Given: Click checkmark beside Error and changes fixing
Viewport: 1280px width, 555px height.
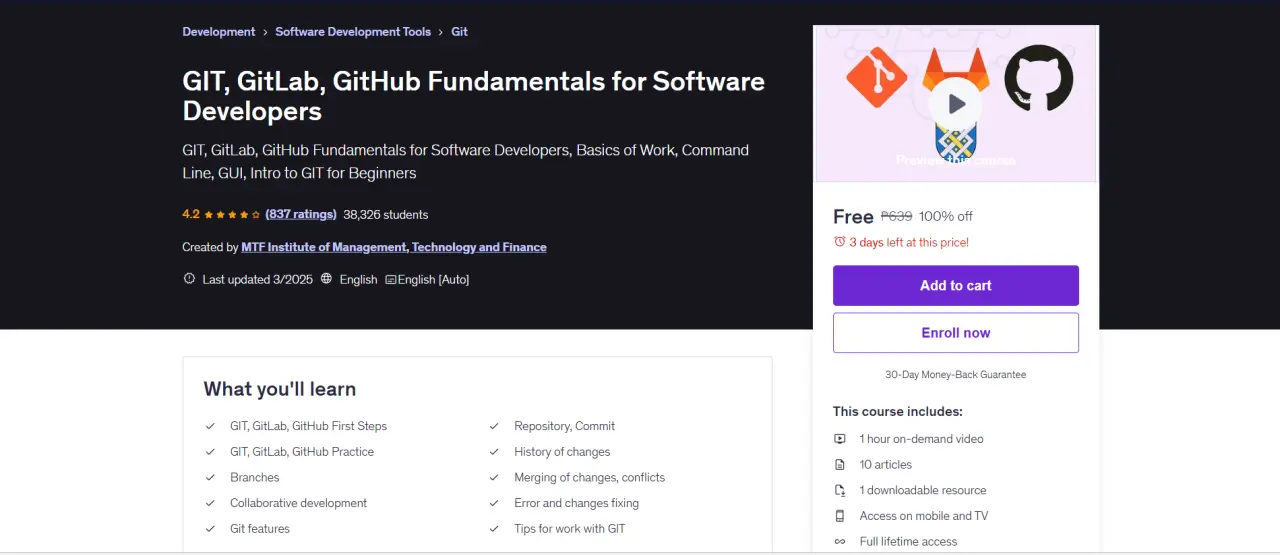Looking at the screenshot, I should [x=494, y=503].
